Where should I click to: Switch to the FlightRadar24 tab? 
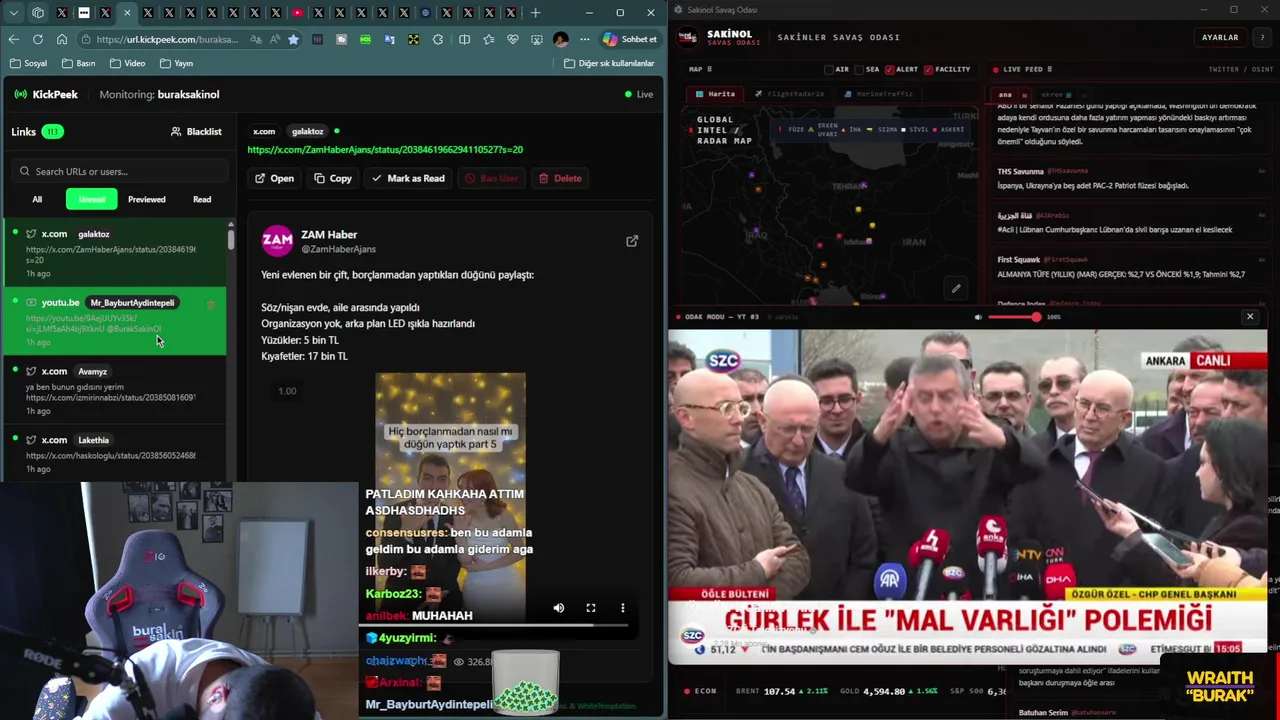(x=790, y=94)
